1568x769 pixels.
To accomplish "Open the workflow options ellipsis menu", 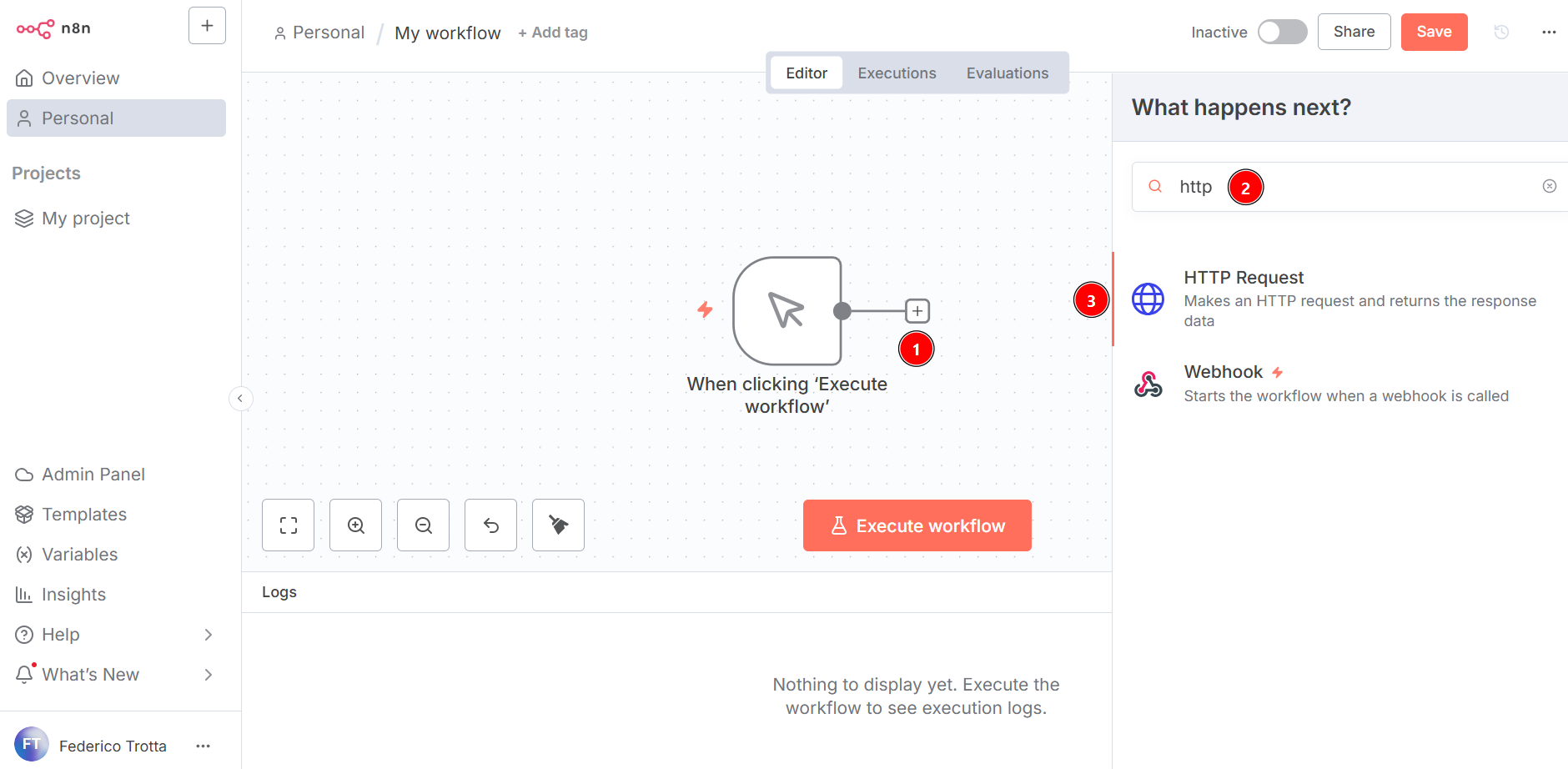I will 1549,32.
